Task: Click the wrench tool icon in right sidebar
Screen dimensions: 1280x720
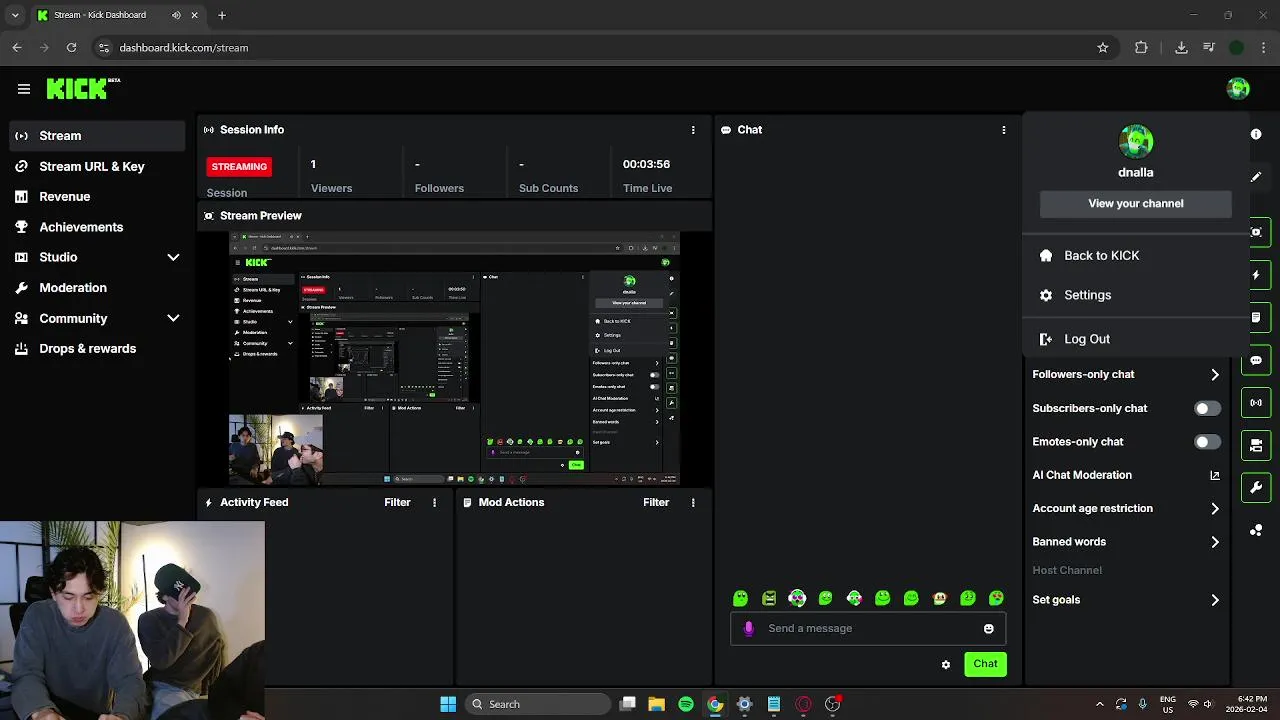Action: 1256,488
